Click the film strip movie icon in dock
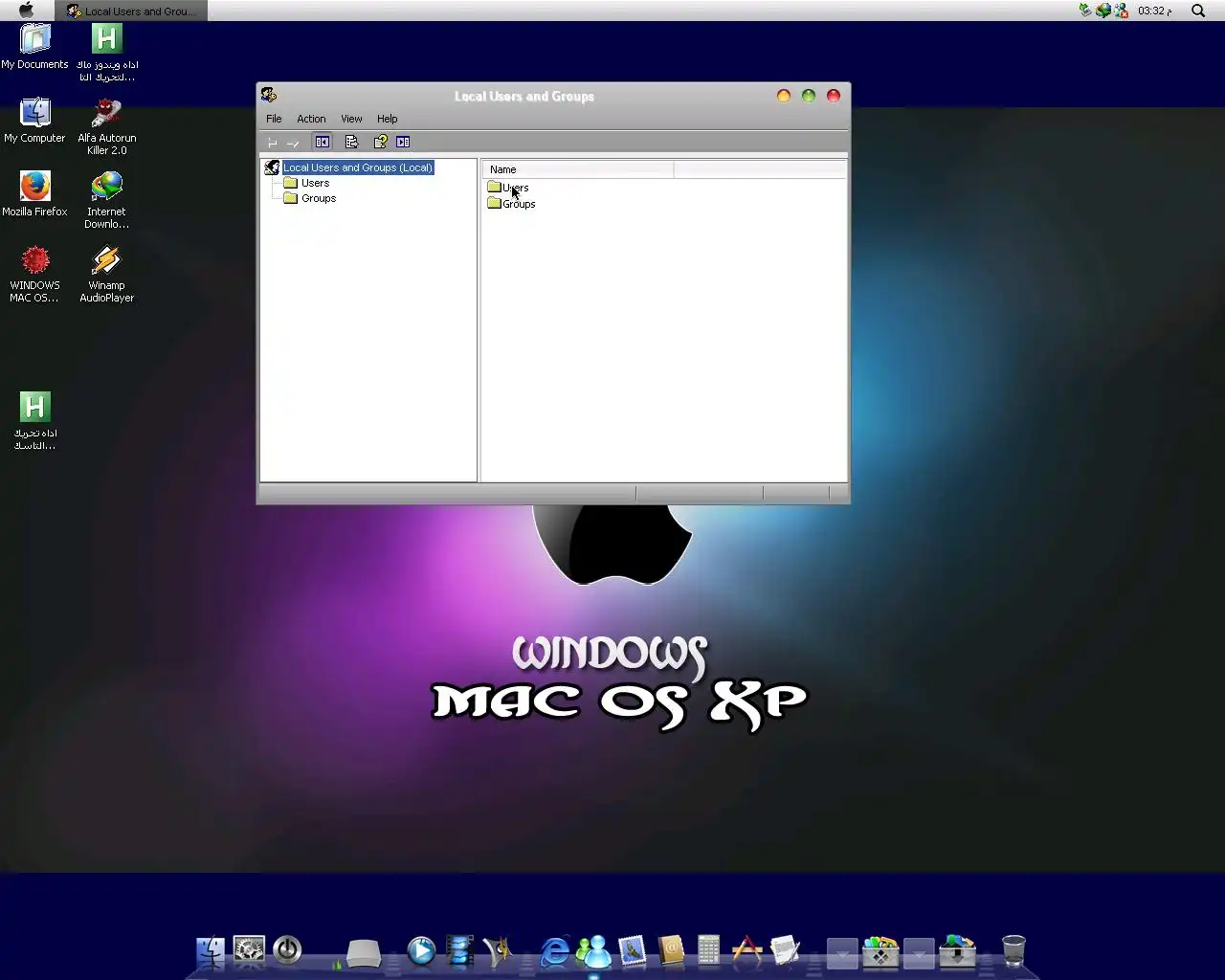 [459, 950]
